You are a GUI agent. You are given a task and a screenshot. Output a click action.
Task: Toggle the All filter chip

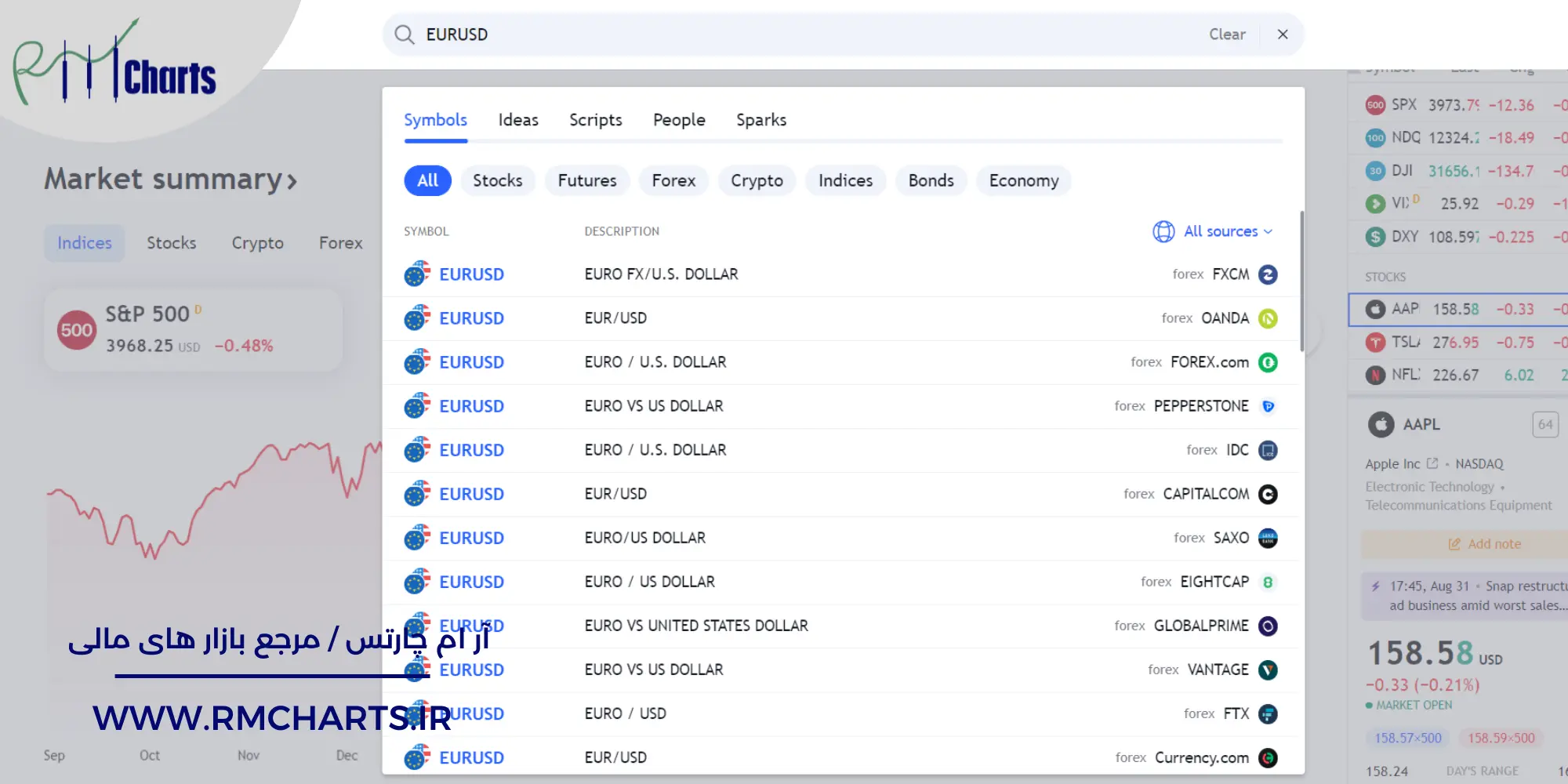427,180
